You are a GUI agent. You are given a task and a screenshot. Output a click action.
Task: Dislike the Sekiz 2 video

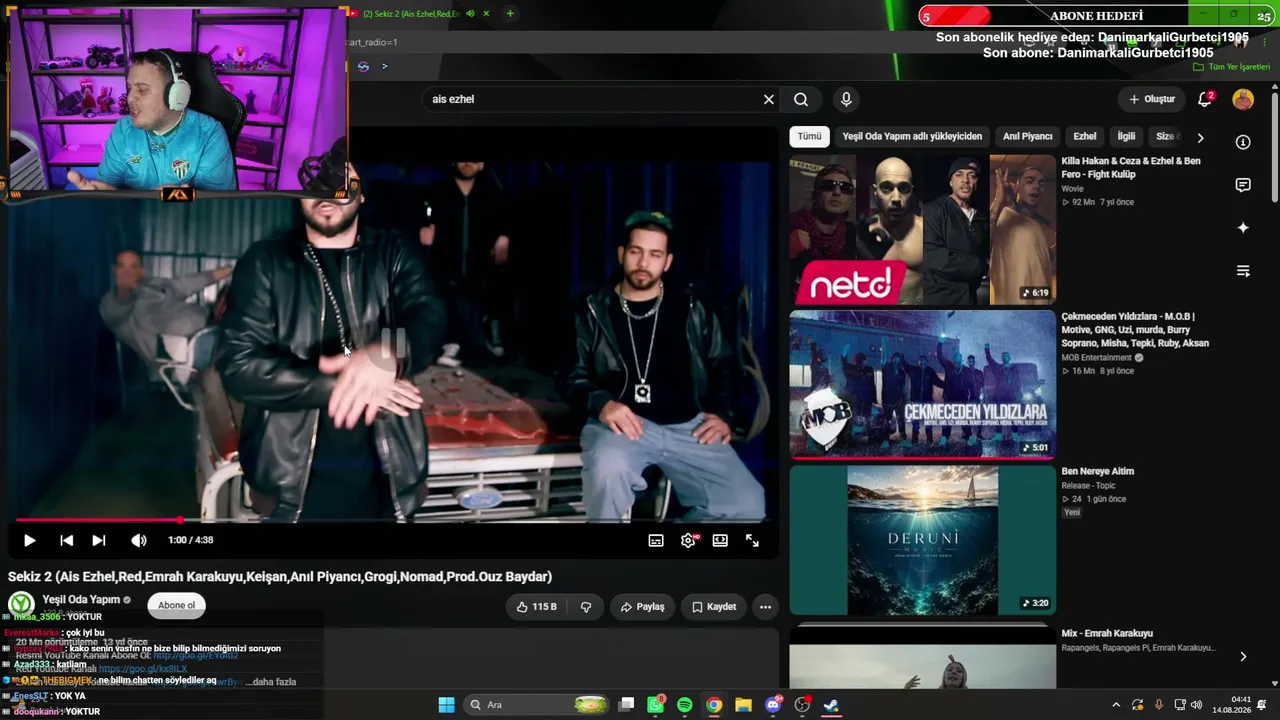(586, 607)
